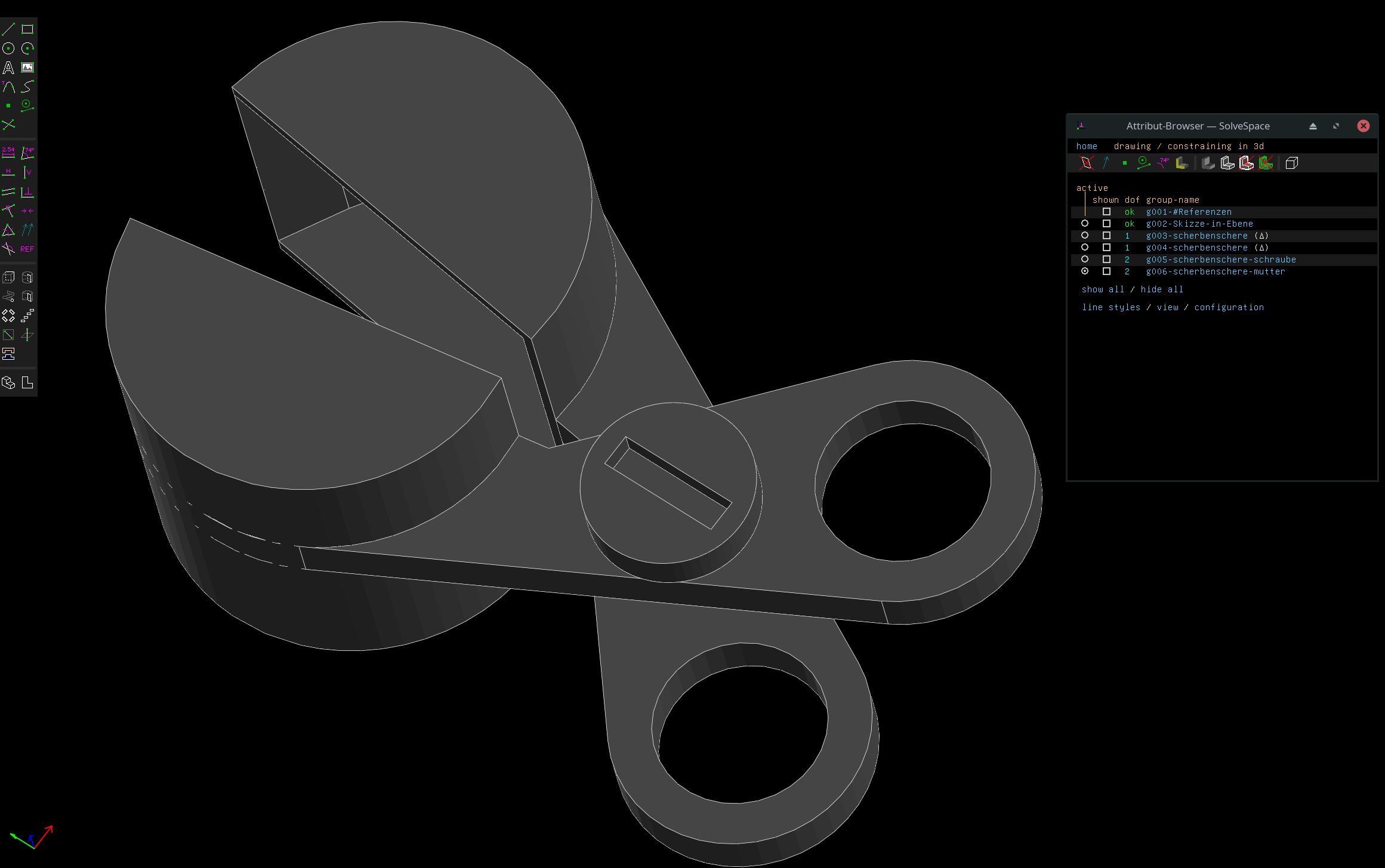The height and width of the screenshot is (868, 1385).
Task: Create extrude group cube icon
Action: coord(8,277)
